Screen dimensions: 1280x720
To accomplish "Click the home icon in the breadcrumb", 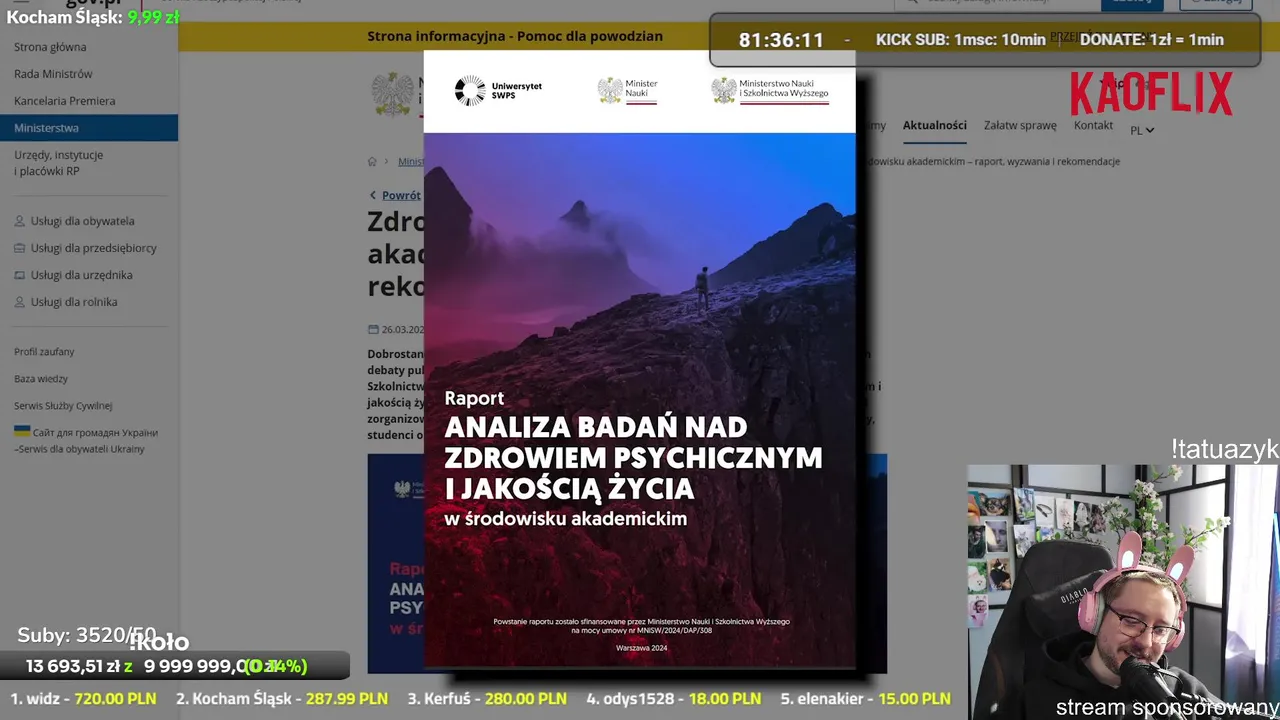I will (372, 161).
